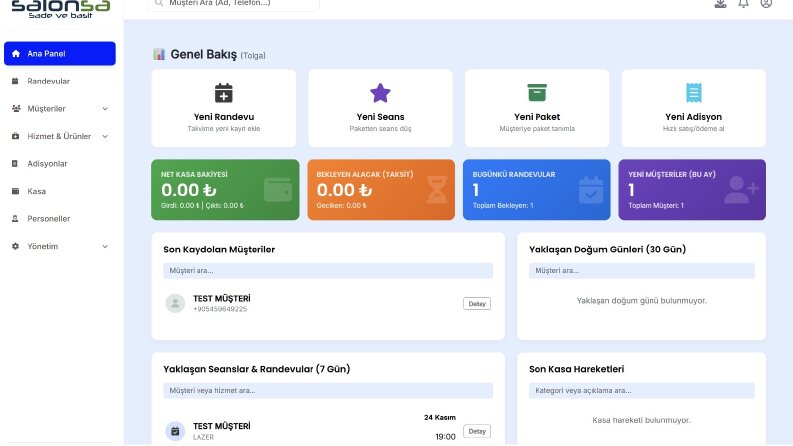Expand the Müşteriler chevron
793x446 pixels.
click(x=105, y=109)
